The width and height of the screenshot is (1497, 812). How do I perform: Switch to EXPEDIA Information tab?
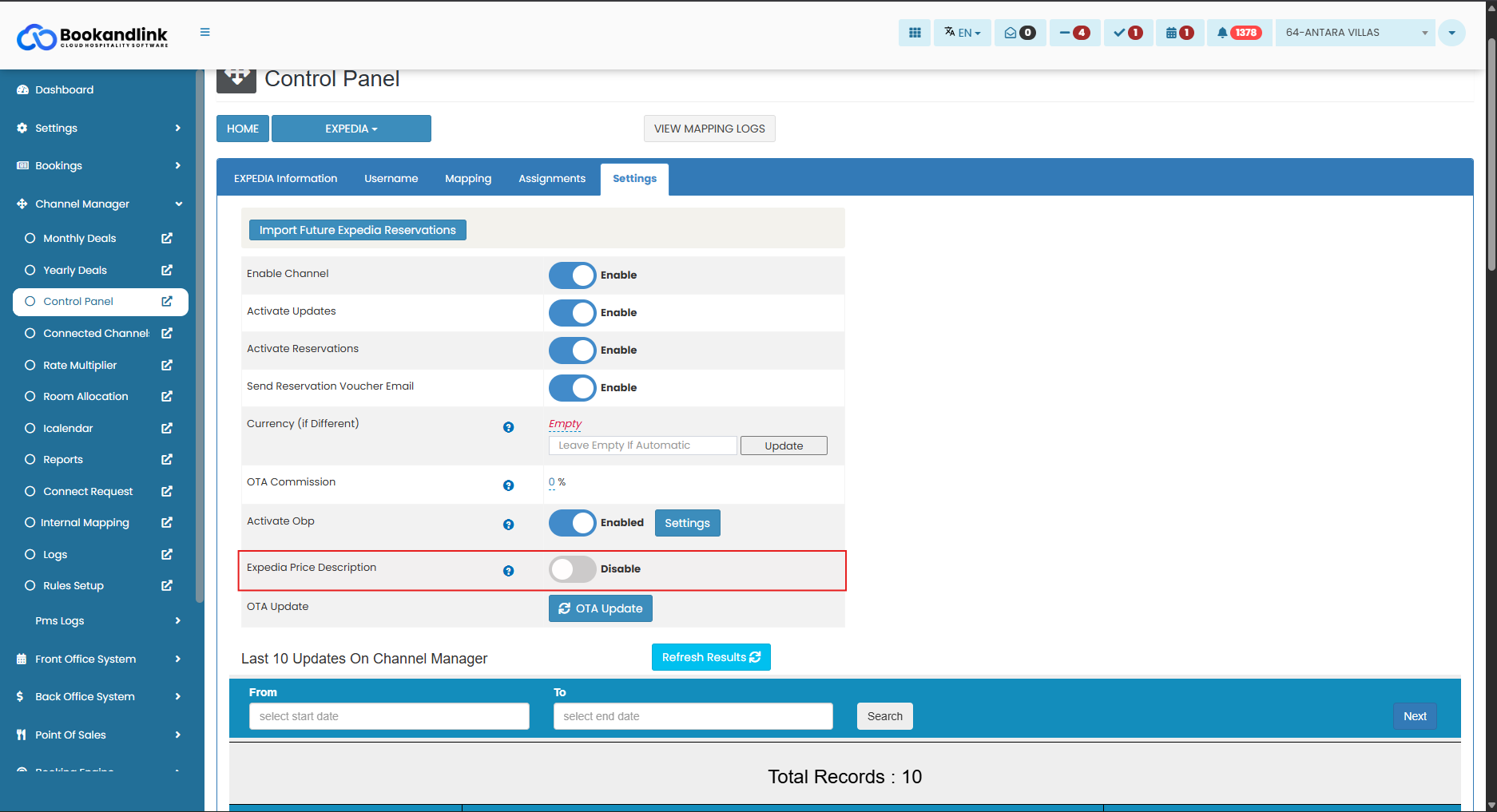pyautogui.click(x=286, y=179)
